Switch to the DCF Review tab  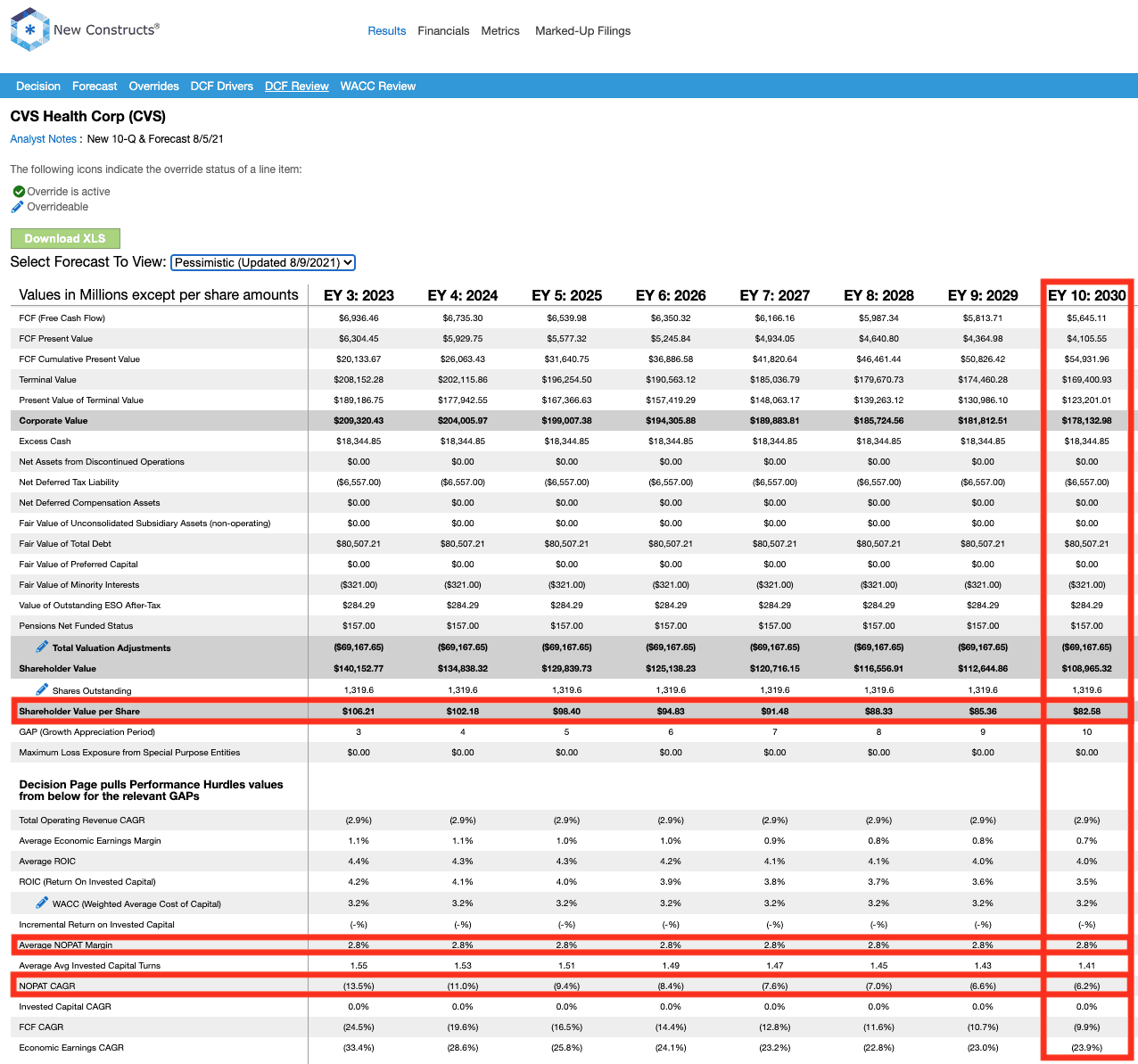(297, 87)
